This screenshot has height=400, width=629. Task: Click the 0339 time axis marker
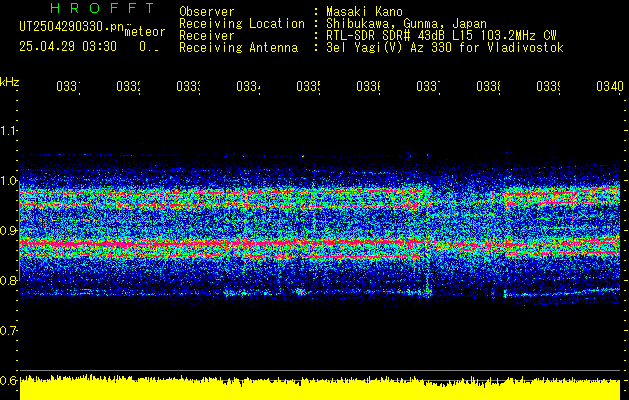[548, 86]
